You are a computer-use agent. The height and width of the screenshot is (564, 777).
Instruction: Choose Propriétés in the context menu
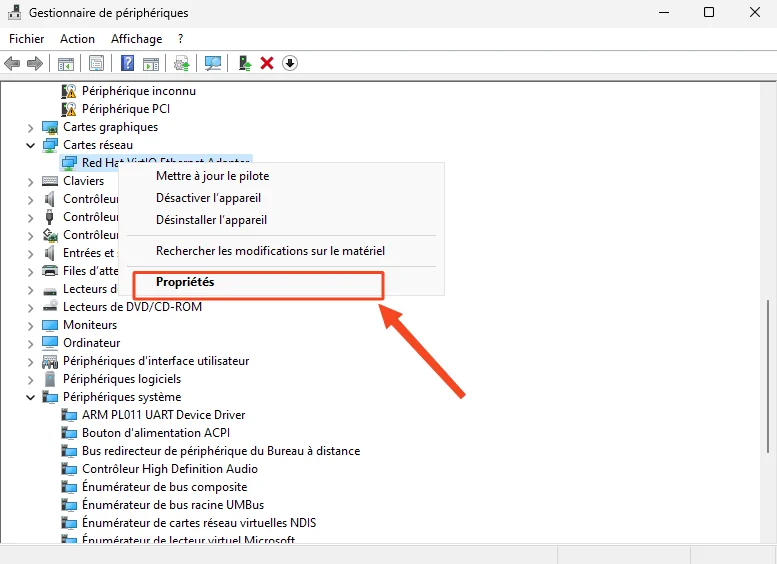click(x=185, y=282)
